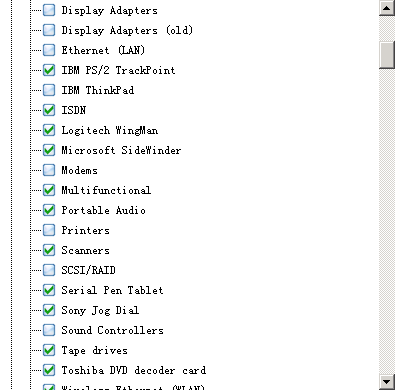This screenshot has height=390, width=395.
Task: Select the ISDN label
Action: [x=74, y=110]
